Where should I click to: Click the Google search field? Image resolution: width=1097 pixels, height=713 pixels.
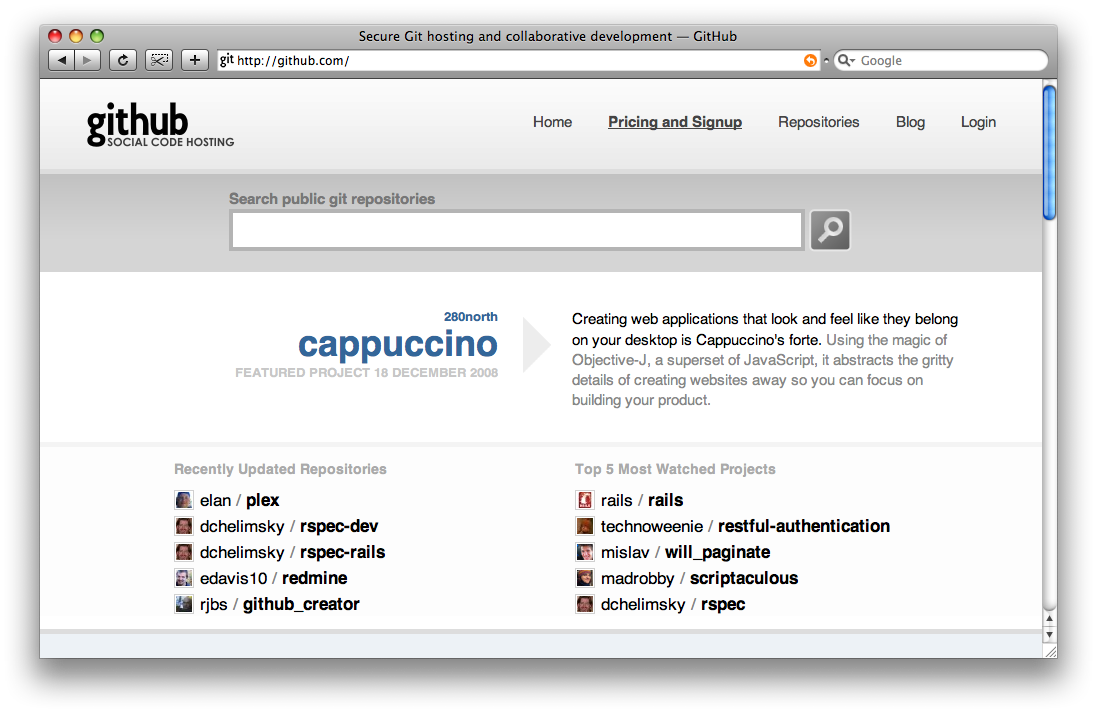[941, 61]
